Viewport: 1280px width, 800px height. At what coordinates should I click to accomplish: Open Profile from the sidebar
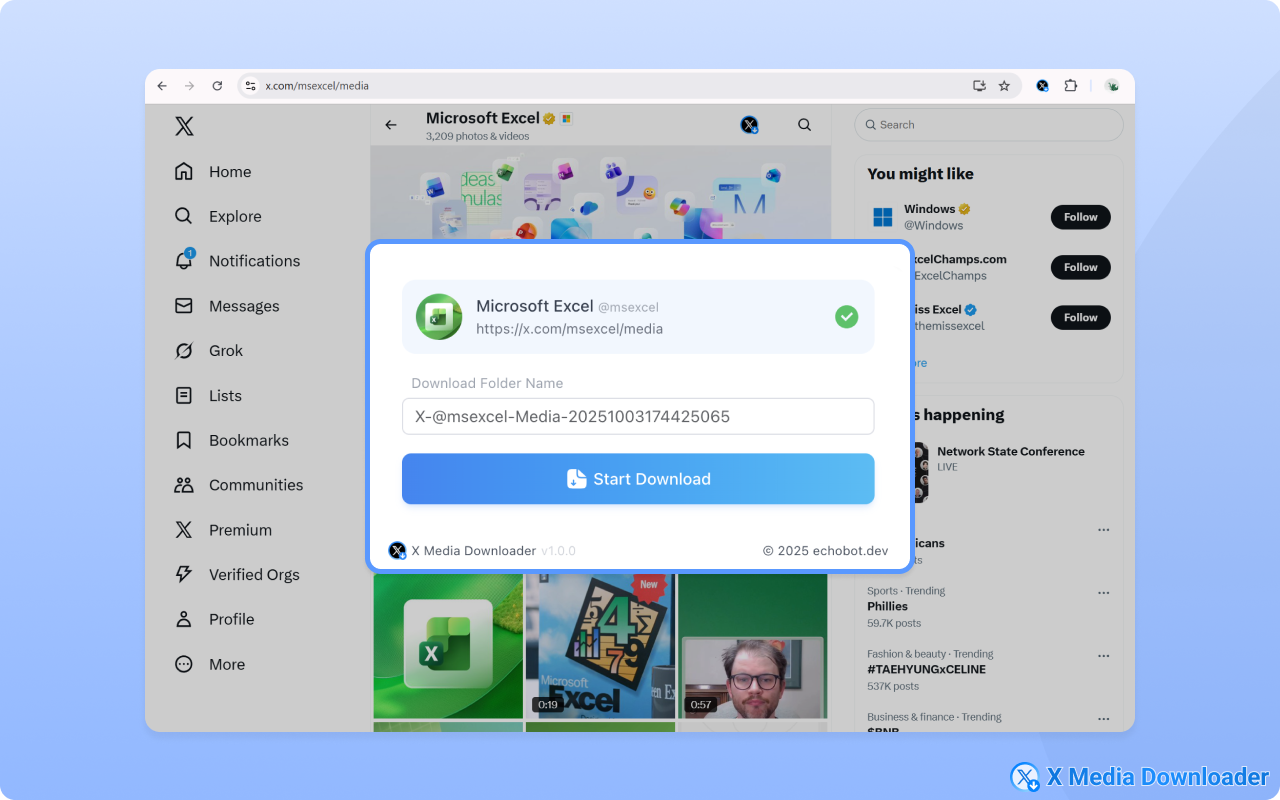(184, 619)
